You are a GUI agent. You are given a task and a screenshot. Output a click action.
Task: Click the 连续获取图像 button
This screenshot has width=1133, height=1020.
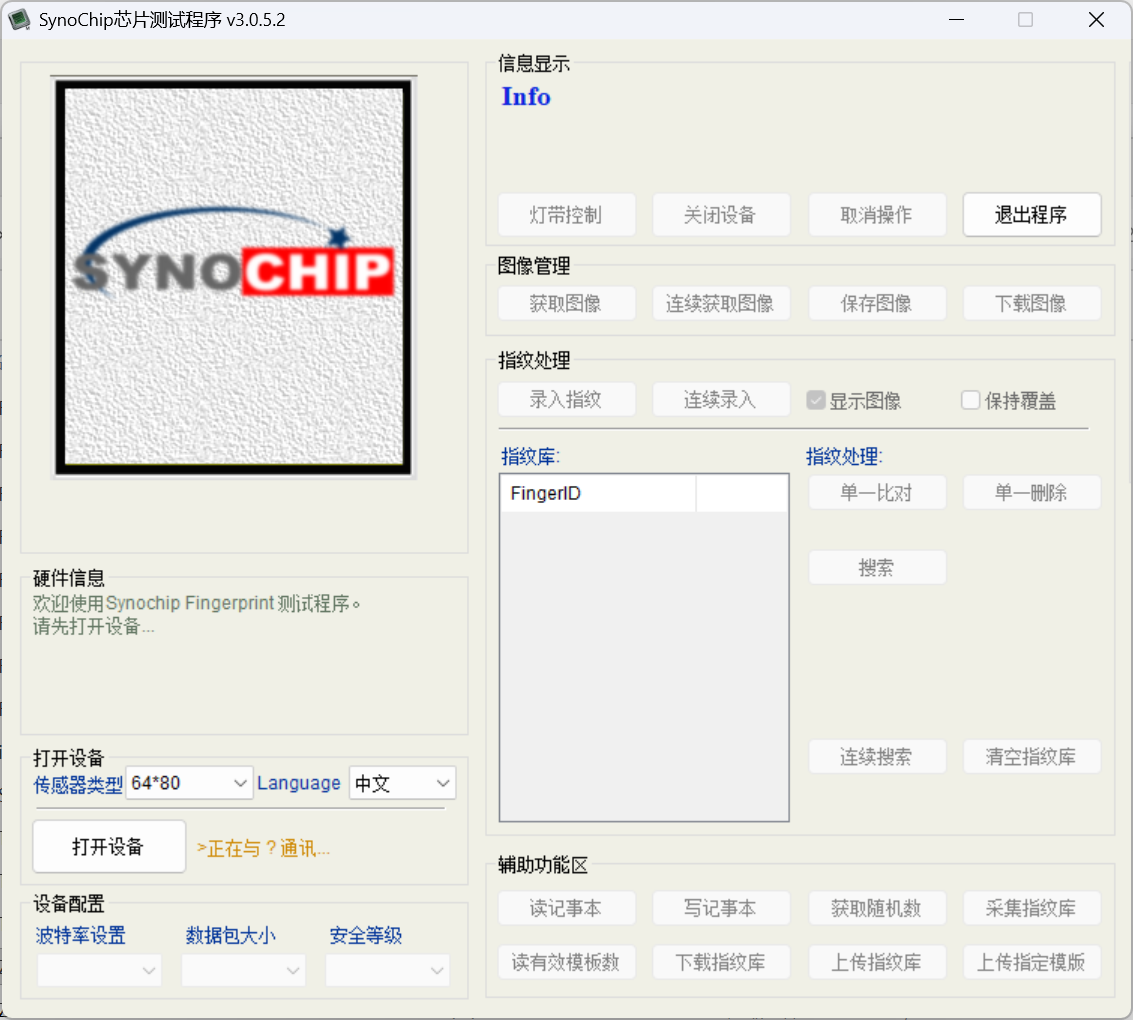pyautogui.click(x=721, y=303)
